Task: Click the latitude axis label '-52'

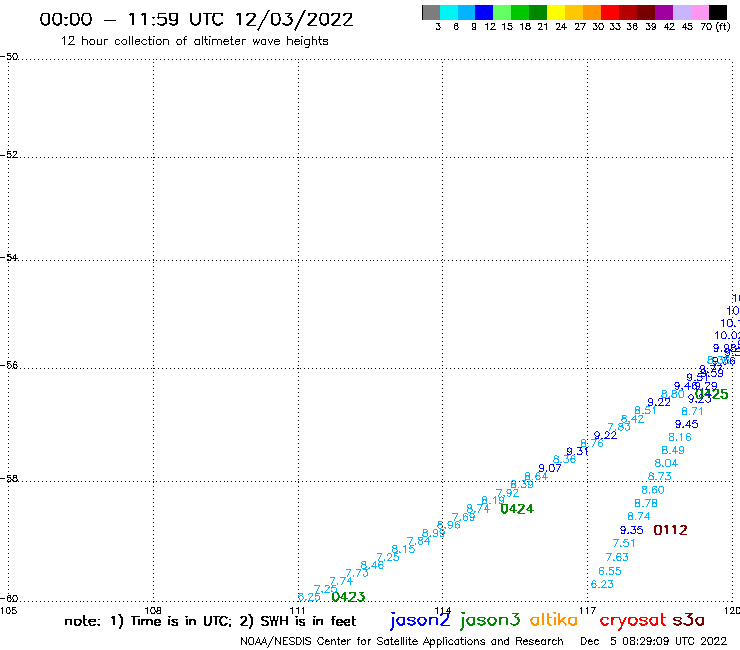Action: [x=9, y=154]
